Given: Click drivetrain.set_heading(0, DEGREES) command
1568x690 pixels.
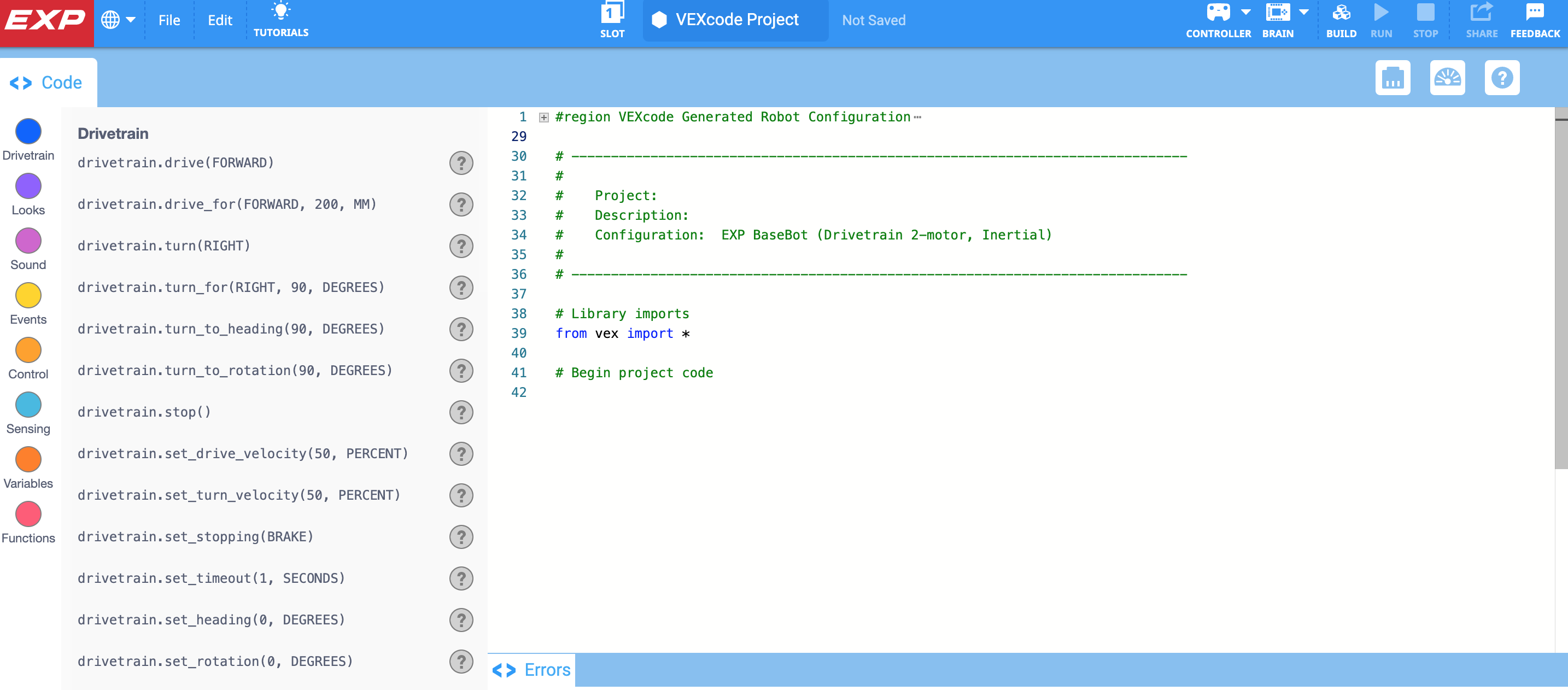Looking at the screenshot, I should pos(211,619).
